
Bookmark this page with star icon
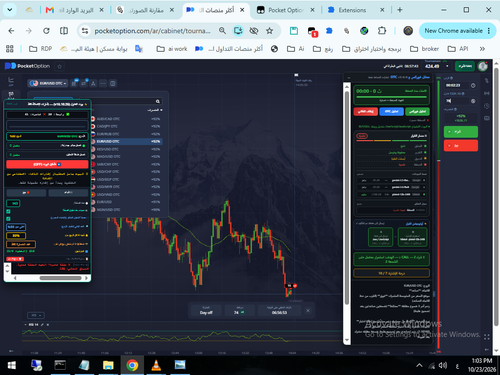[x=269, y=31]
